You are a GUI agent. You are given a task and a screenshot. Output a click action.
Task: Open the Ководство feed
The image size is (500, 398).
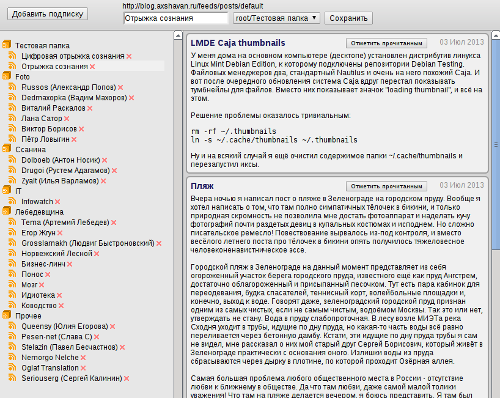click(x=39, y=305)
